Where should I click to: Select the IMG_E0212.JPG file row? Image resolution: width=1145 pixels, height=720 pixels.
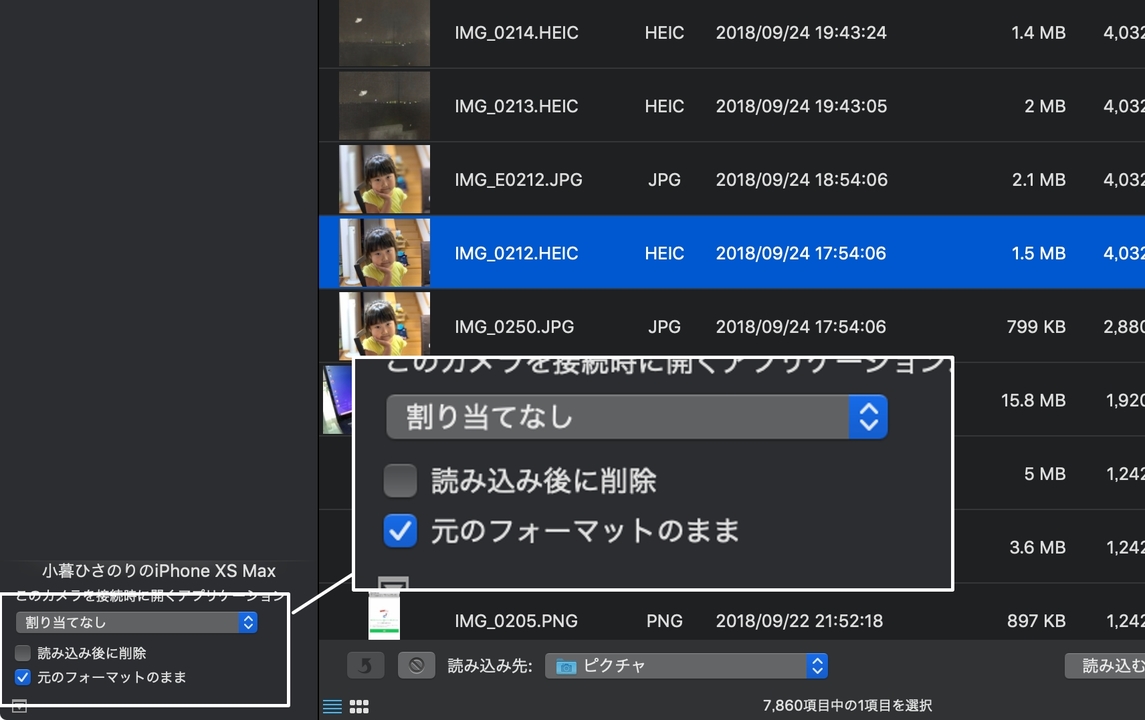[x=732, y=179]
